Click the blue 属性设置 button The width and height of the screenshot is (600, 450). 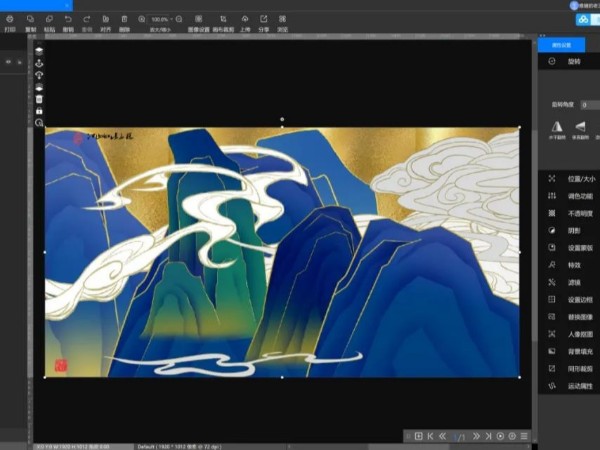click(561, 45)
